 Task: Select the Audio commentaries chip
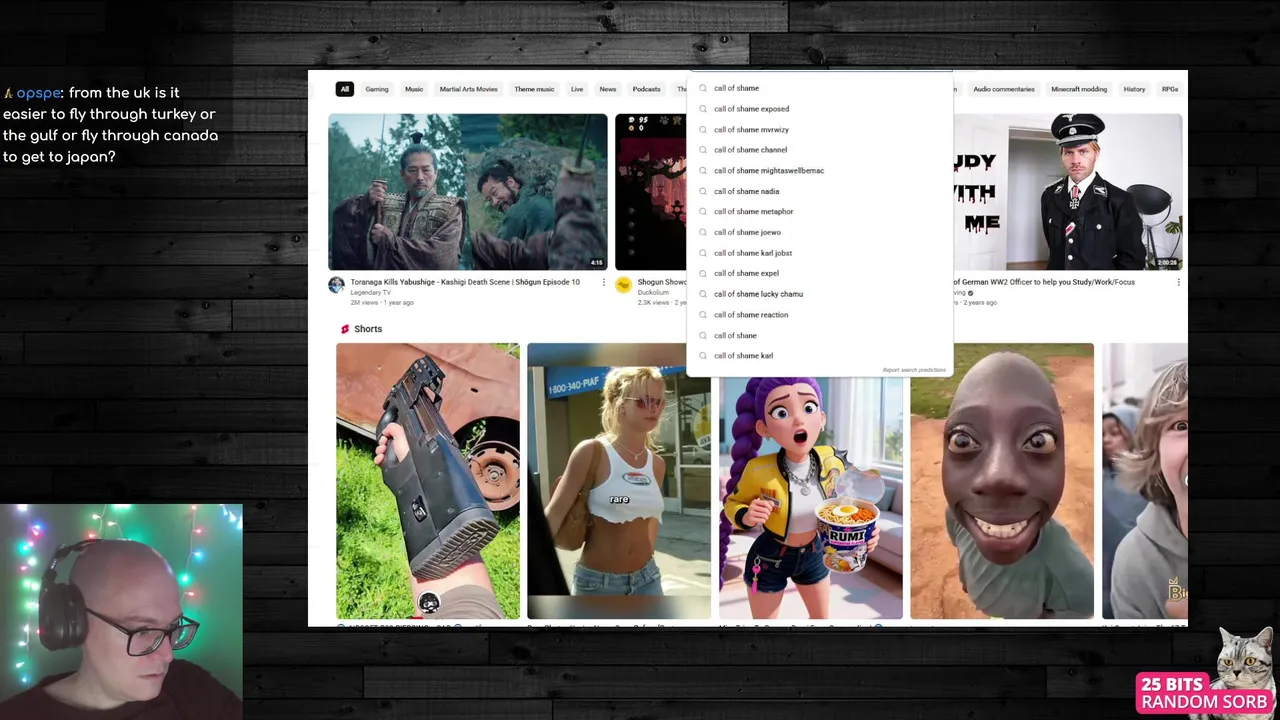pyautogui.click(x=1004, y=89)
